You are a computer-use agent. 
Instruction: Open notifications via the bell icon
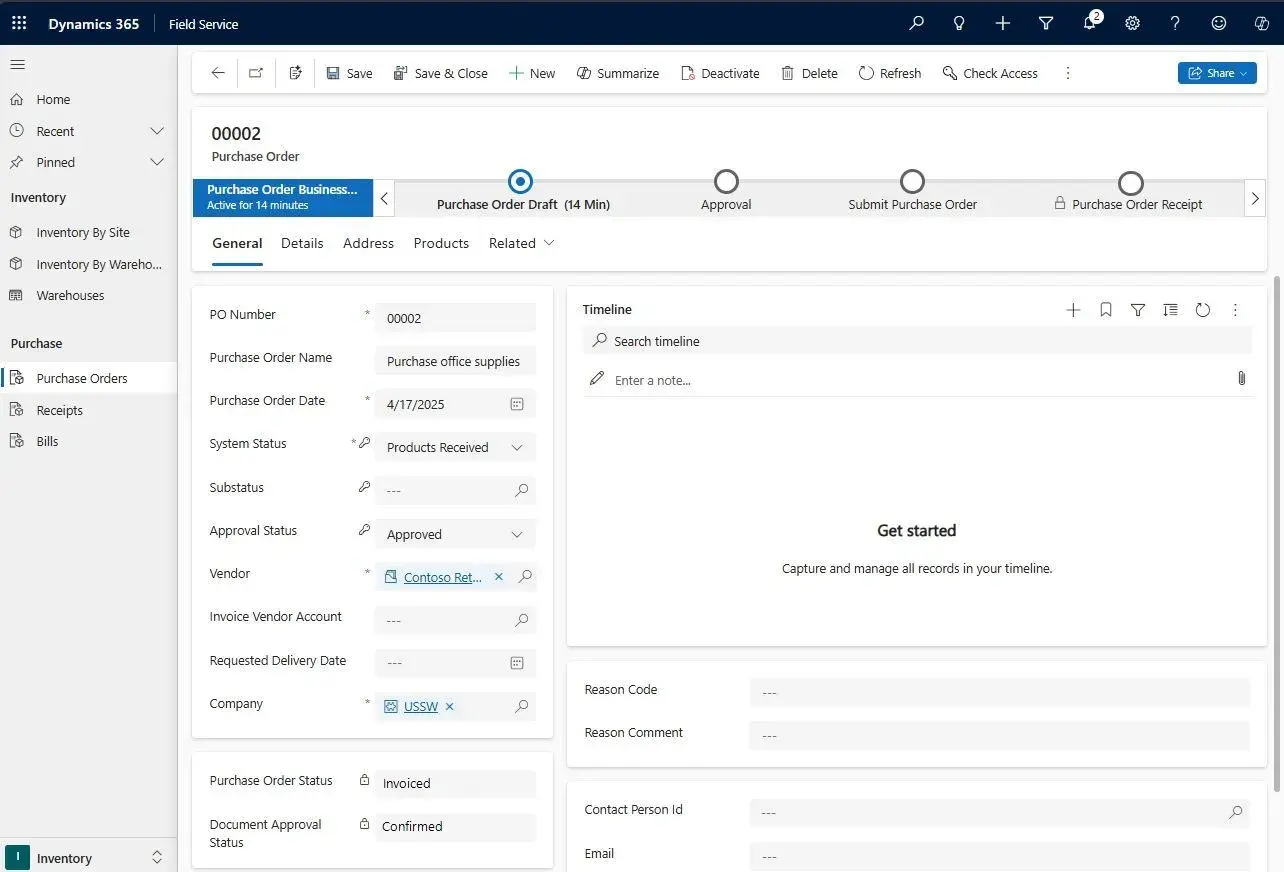click(1089, 22)
